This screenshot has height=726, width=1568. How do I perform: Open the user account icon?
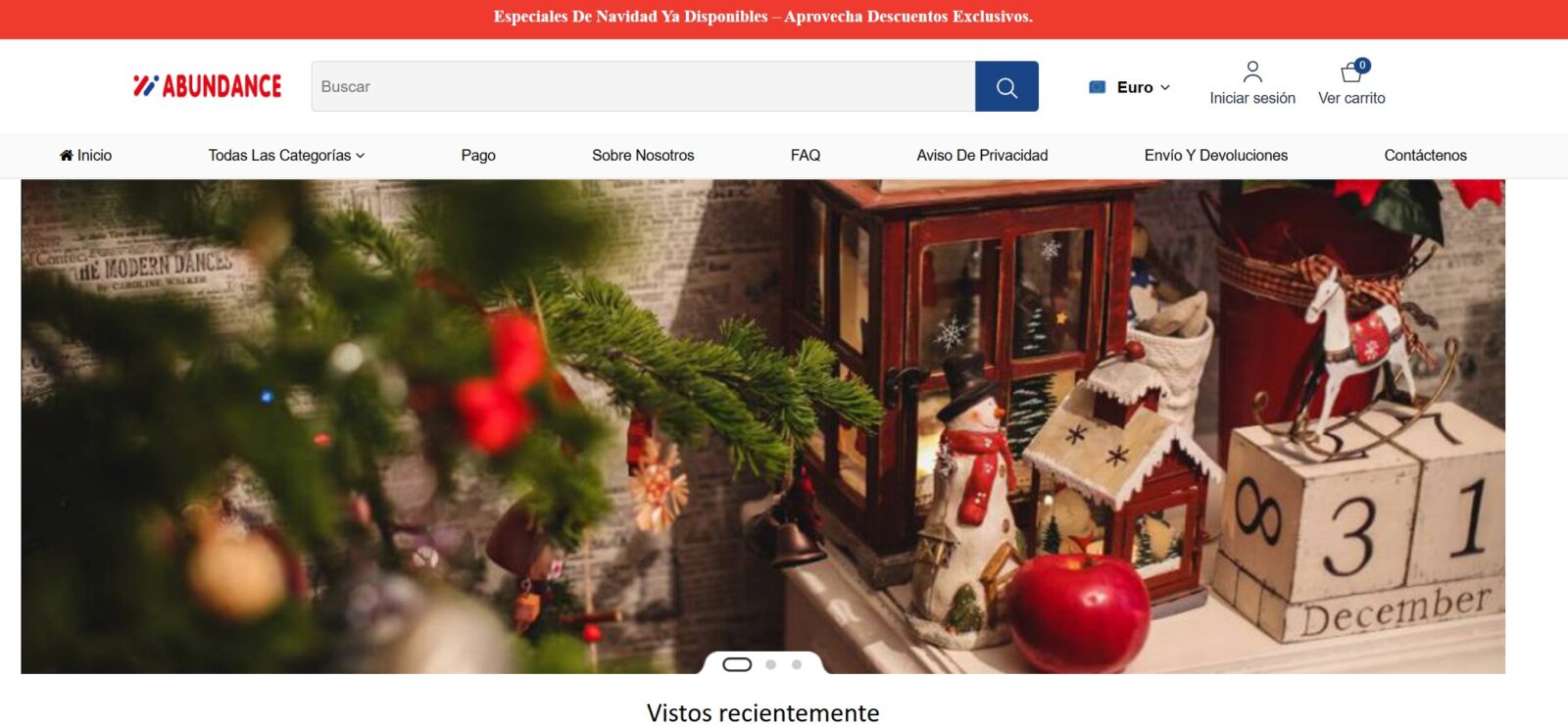[1252, 72]
